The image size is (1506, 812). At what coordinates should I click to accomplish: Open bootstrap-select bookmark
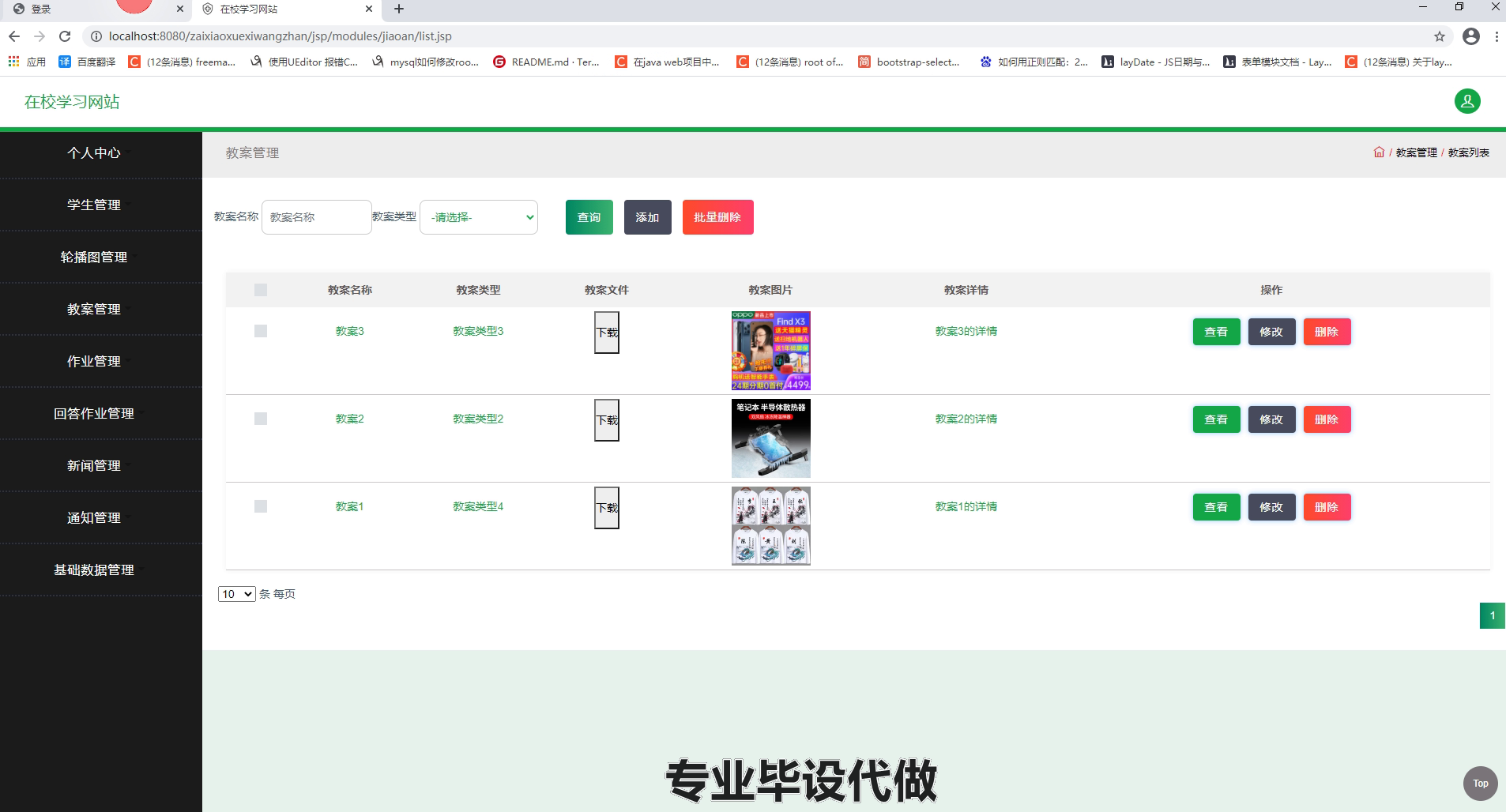point(909,62)
